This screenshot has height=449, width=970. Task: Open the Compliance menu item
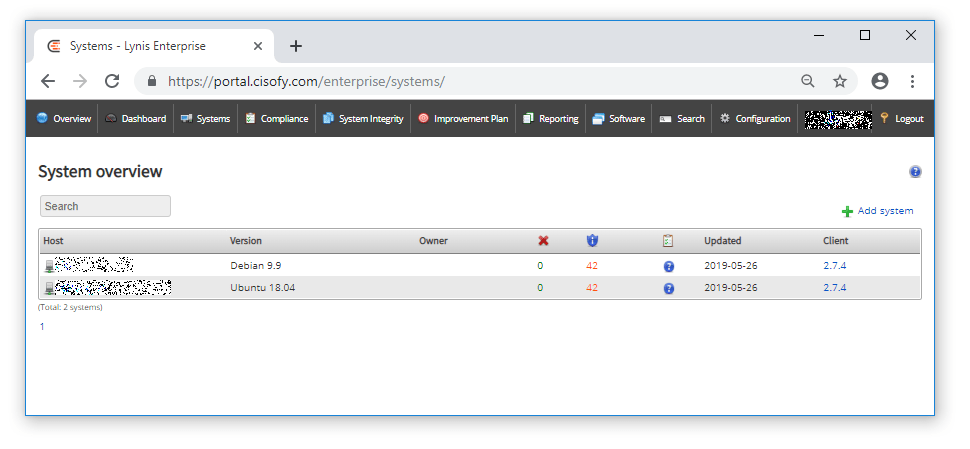click(277, 119)
